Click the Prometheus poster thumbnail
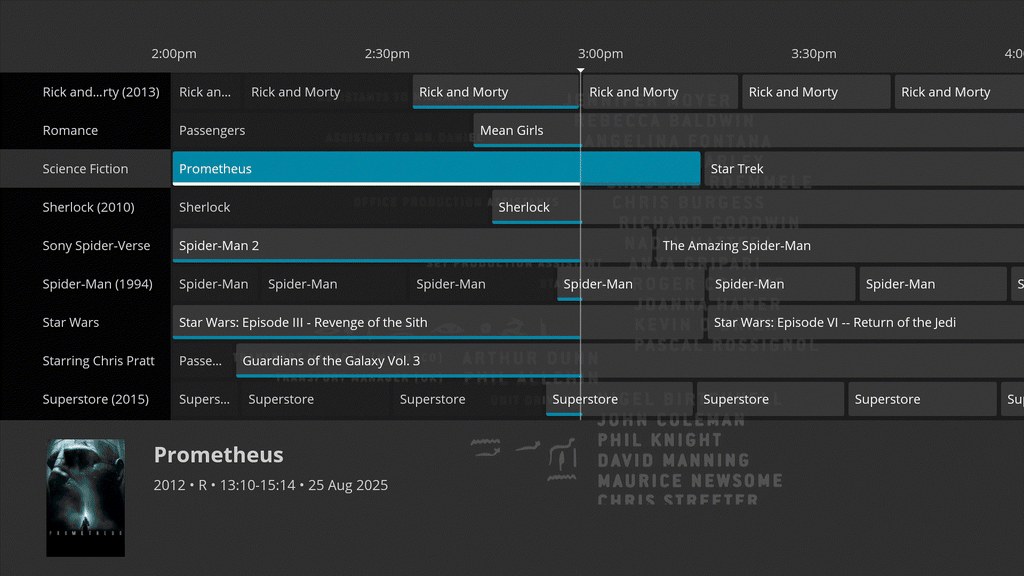1024x576 pixels. pos(85,497)
